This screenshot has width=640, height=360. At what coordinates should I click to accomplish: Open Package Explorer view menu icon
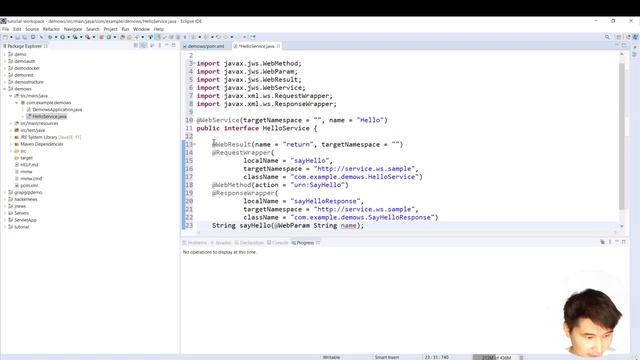point(160,46)
